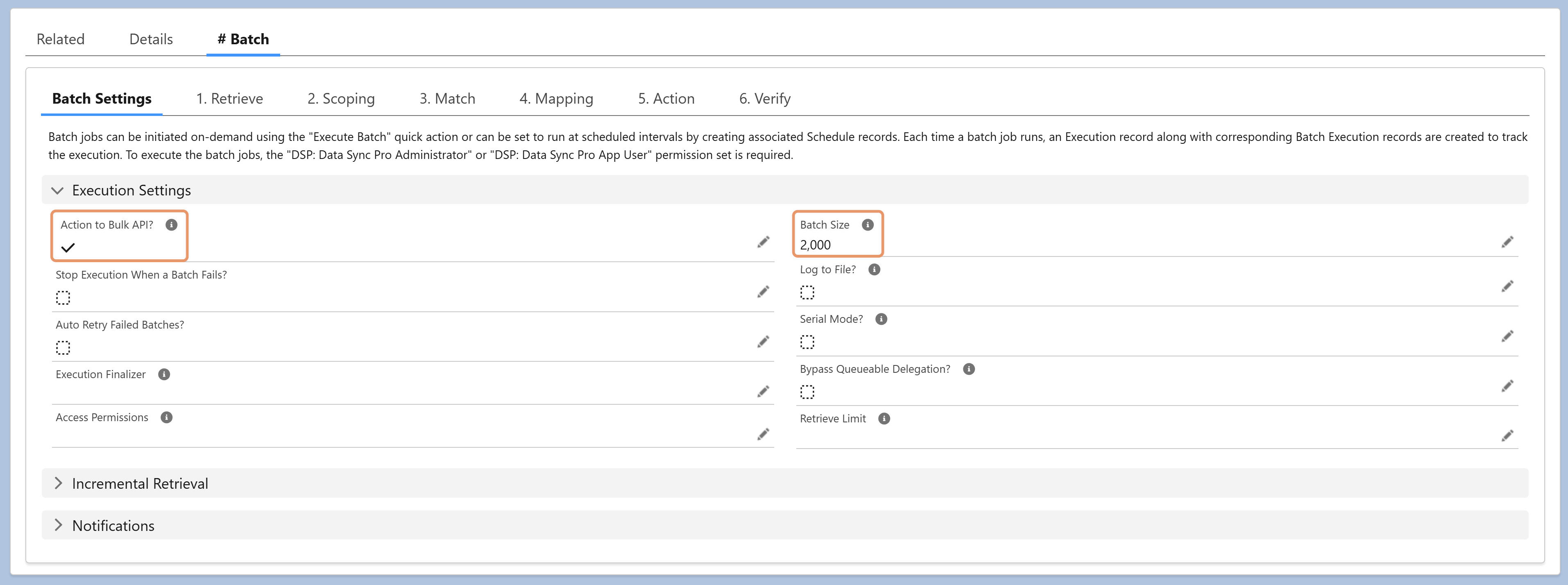Go to the 4. Mapping step
Screen dimensions: 1568x585
coord(556,99)
